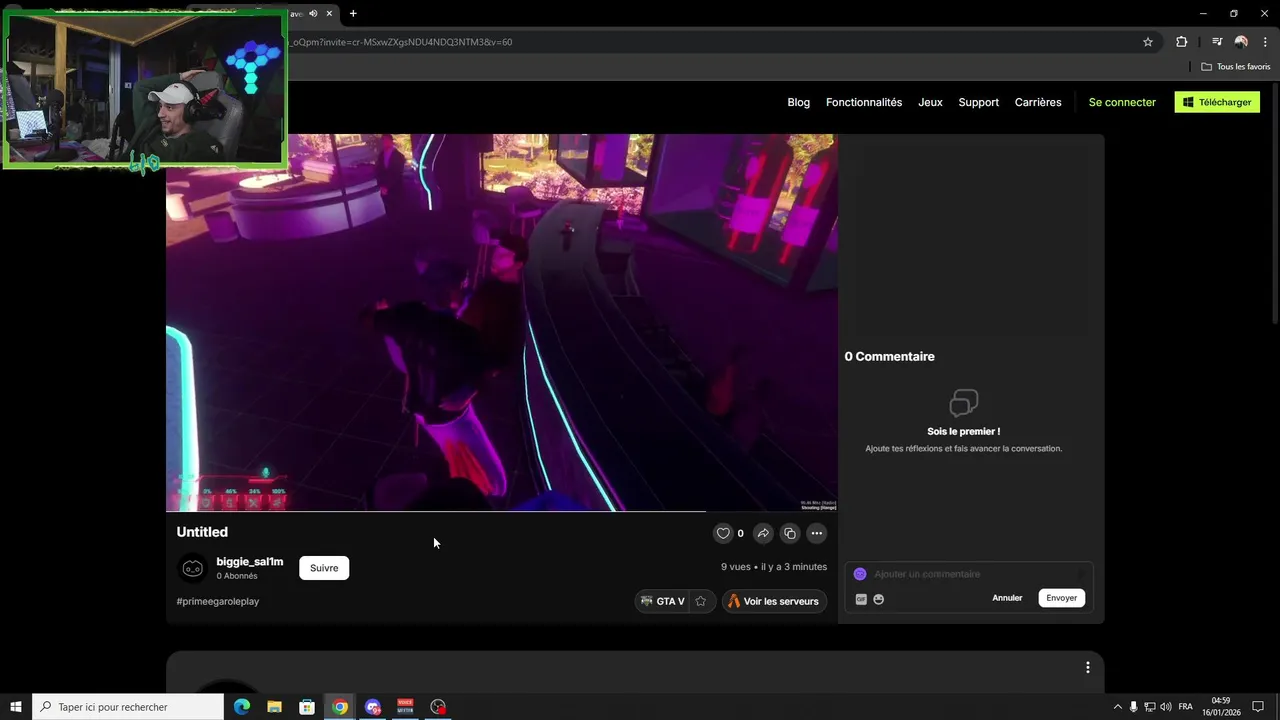Click the 9 vues view count text
Image resolution: width=1280 pixels, height=720 pixels.
point(736,567)
